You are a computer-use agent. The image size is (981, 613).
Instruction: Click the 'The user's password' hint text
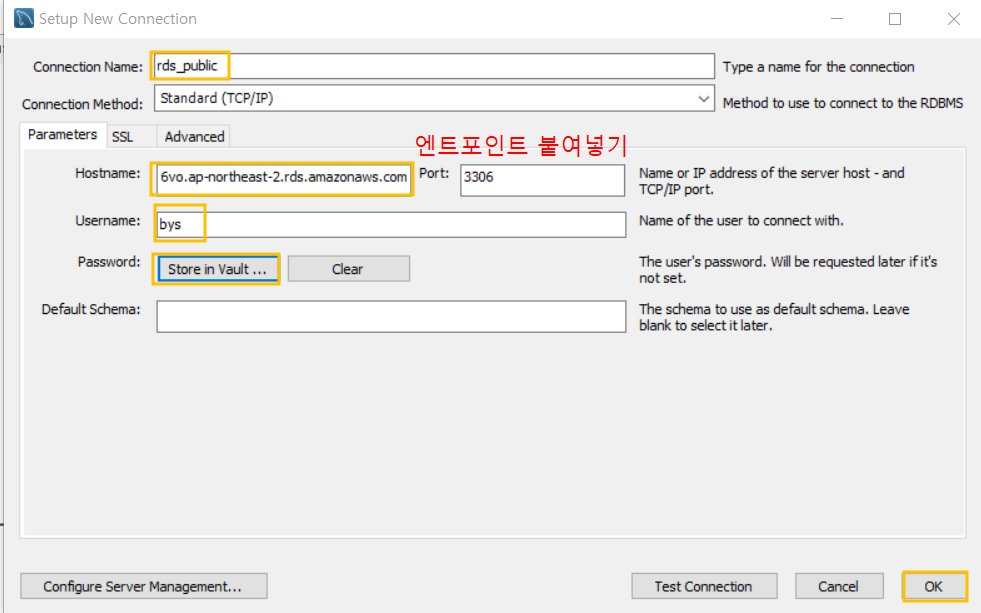788,270
